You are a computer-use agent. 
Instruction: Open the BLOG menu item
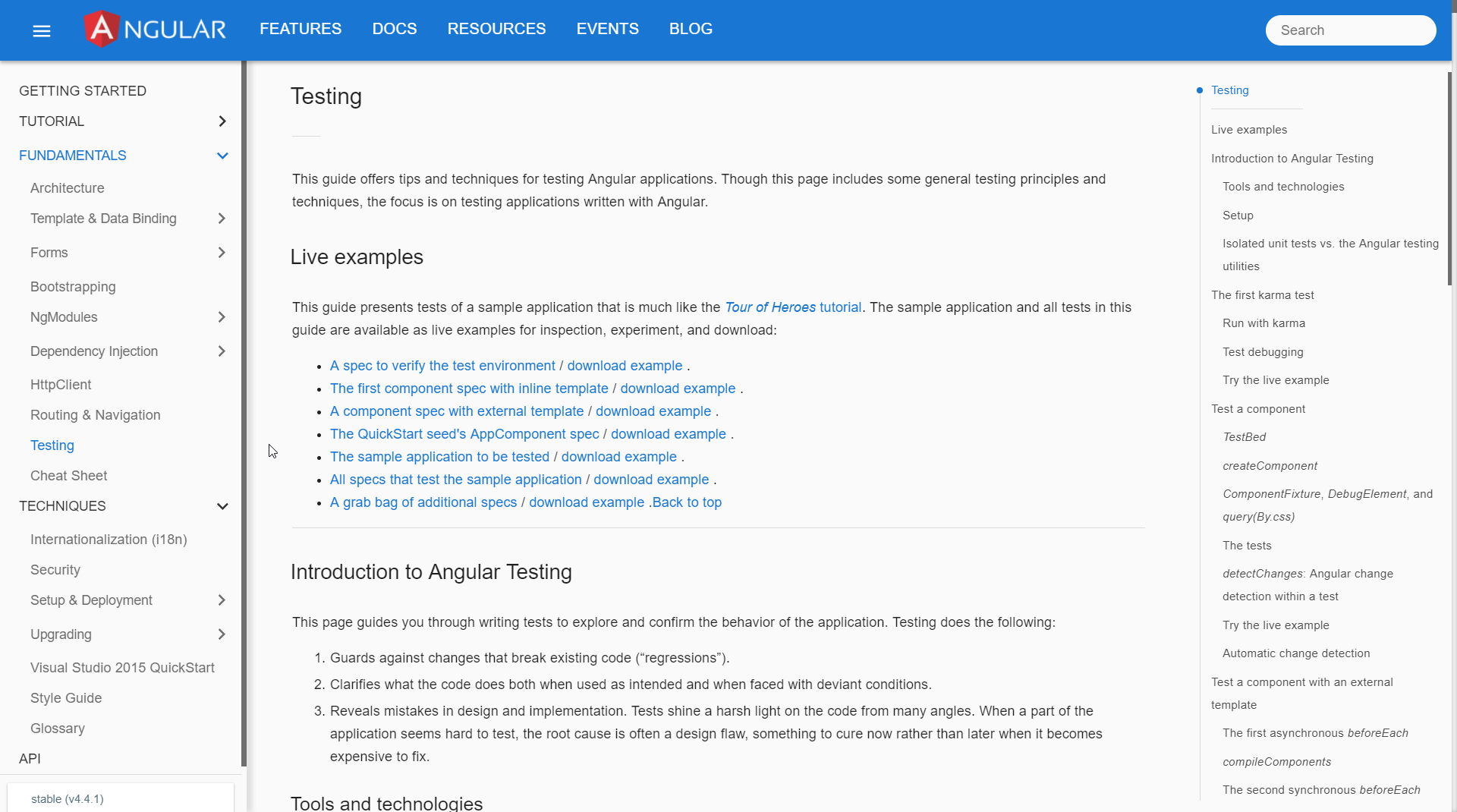point(691,29)
